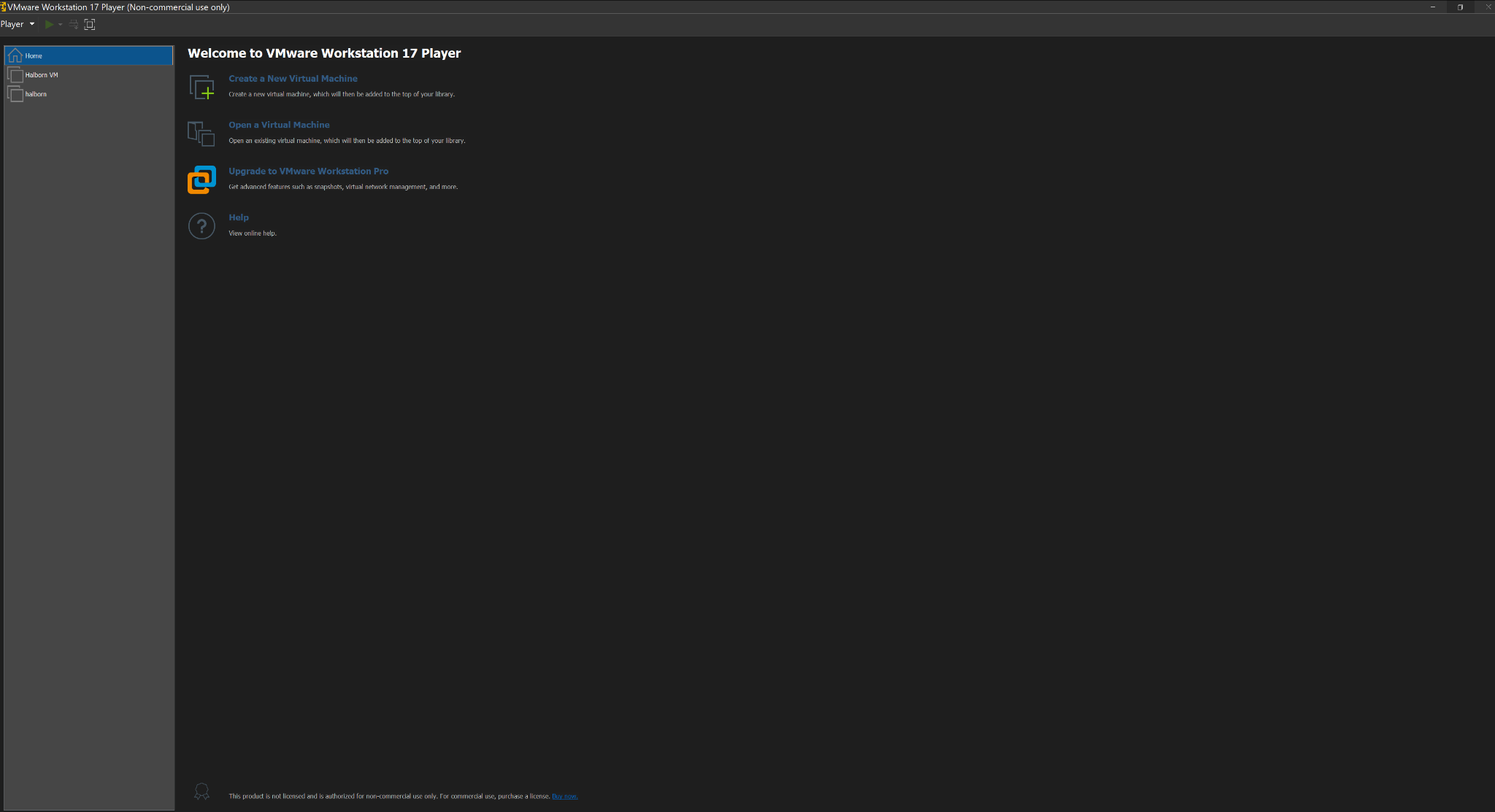Select the halborn virtual machine entry
This screenshot has width=1495, height=812.
(x=35, y=93)
